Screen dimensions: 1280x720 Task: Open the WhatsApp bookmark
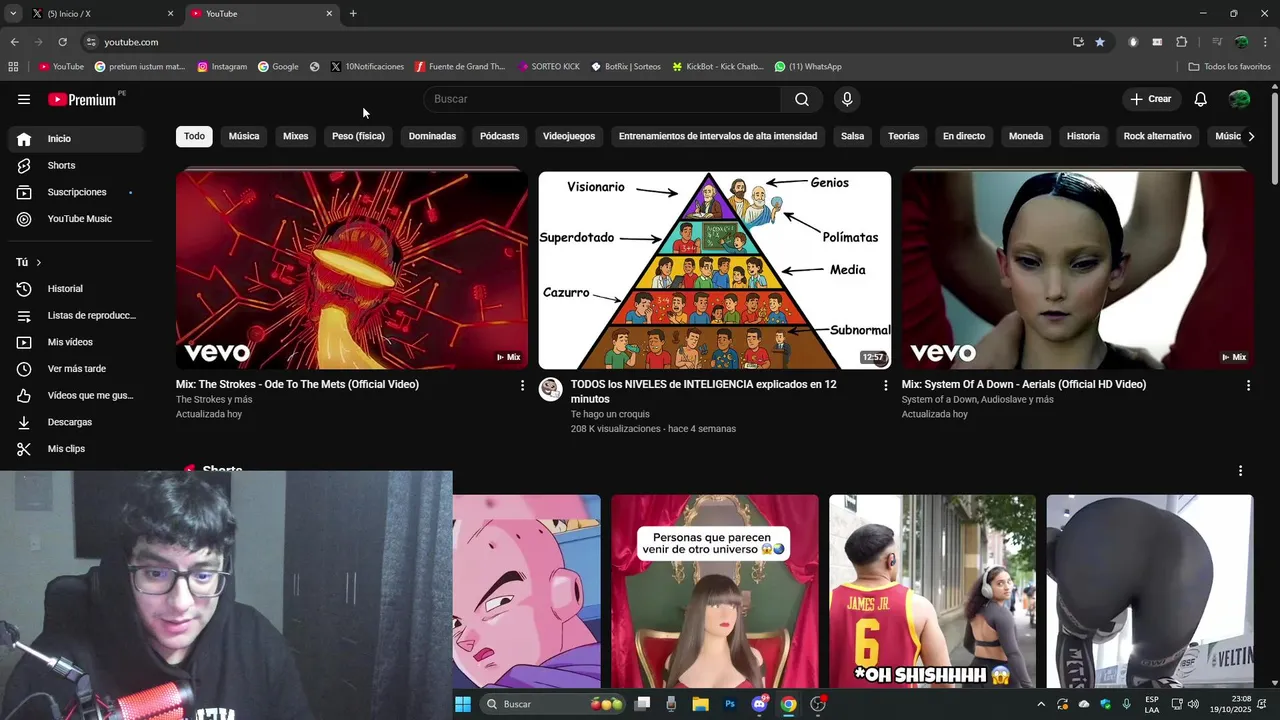(808, 67)
